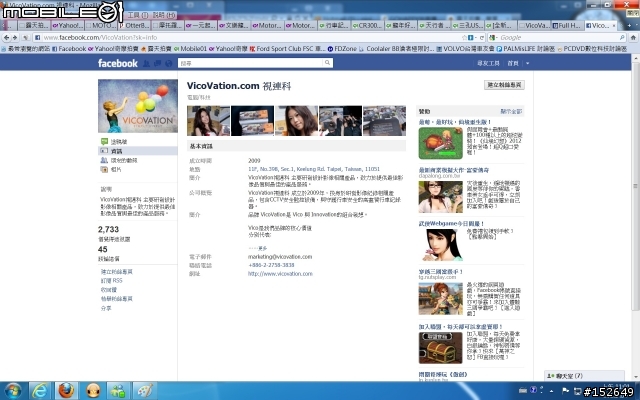The width and height of the screenshot is (640, 400).
Task: Click the show-all link in sponsored header
Action: click(511, 111)
